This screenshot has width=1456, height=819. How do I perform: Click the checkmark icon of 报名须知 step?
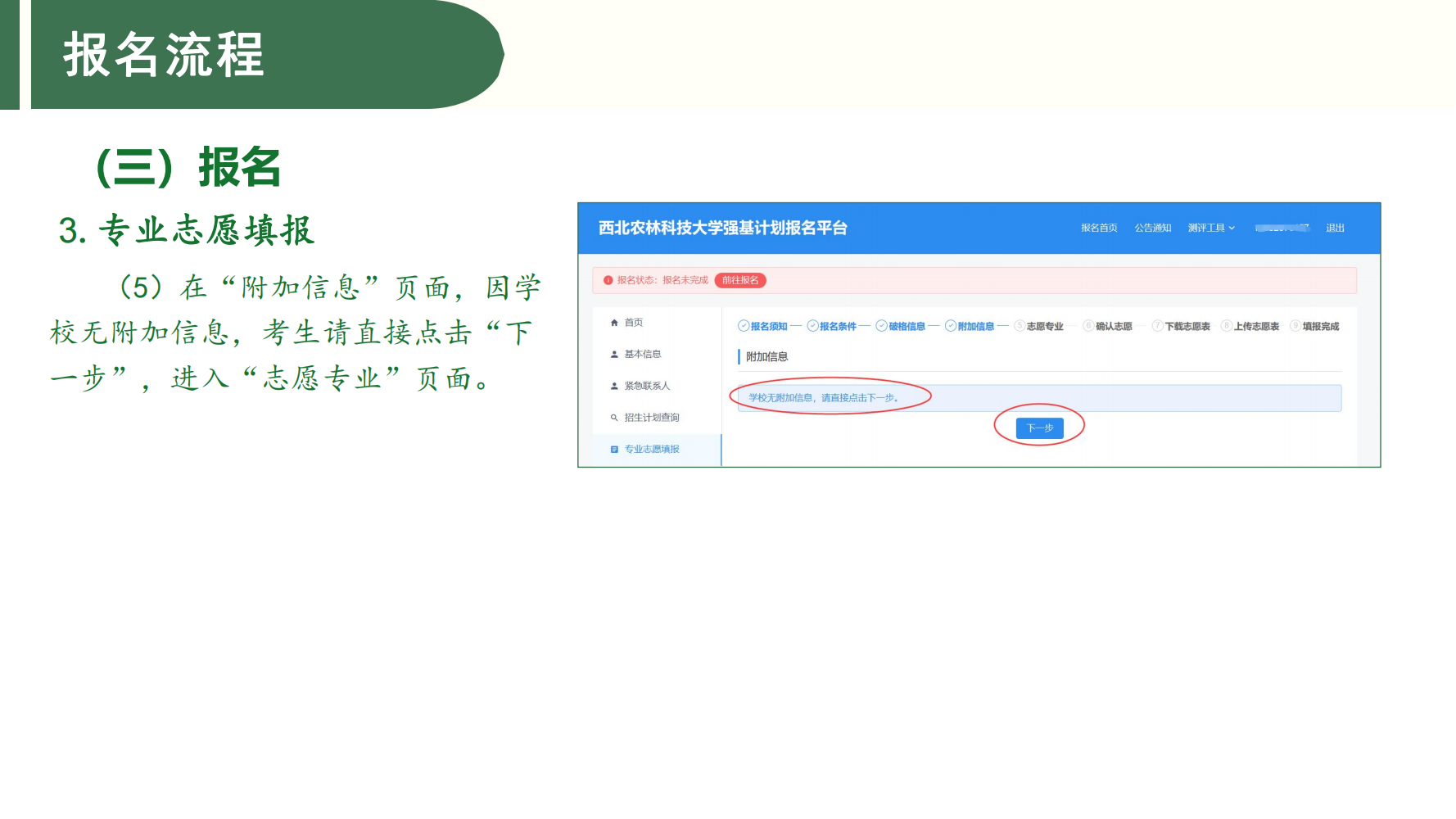744,326
